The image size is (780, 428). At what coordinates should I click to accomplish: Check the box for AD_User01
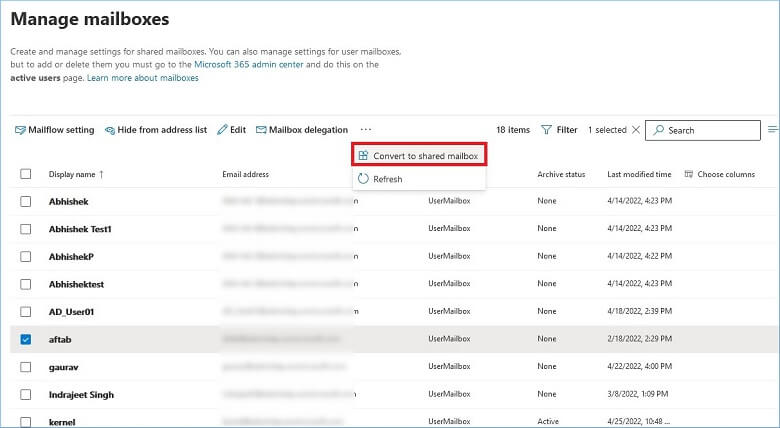(x=25, y=312)
